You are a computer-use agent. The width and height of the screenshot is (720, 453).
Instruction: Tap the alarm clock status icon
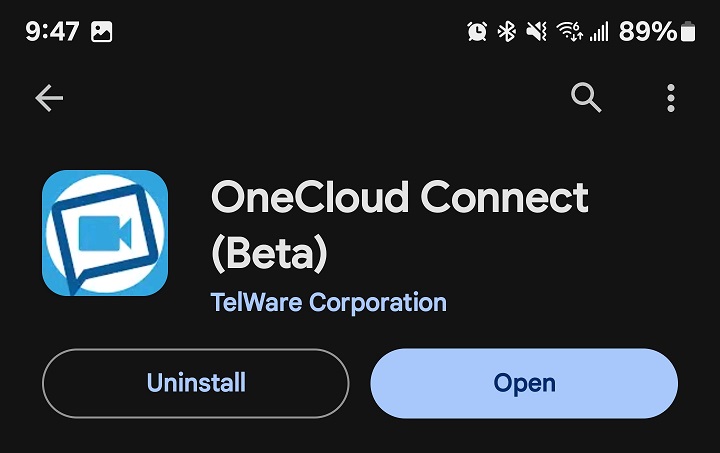477,32
